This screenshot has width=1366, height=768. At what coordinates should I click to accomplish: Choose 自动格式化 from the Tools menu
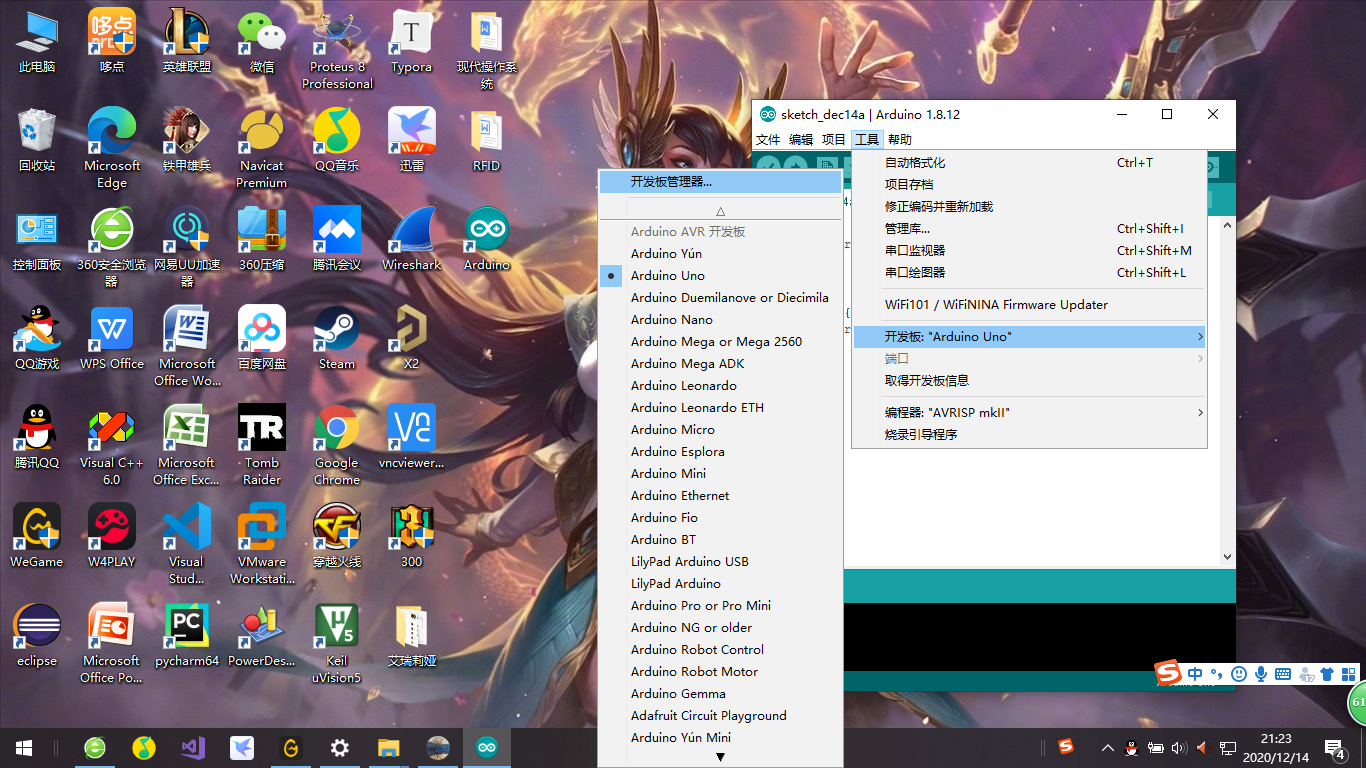pyautogui.click(x=1029, y=162)
